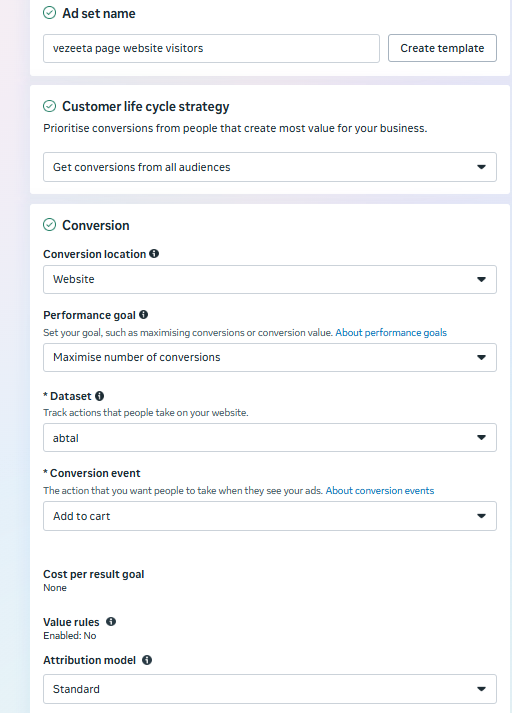Open the About performance goals link
512x713 pixels.
pyautogui.click(x=391, y=332)
